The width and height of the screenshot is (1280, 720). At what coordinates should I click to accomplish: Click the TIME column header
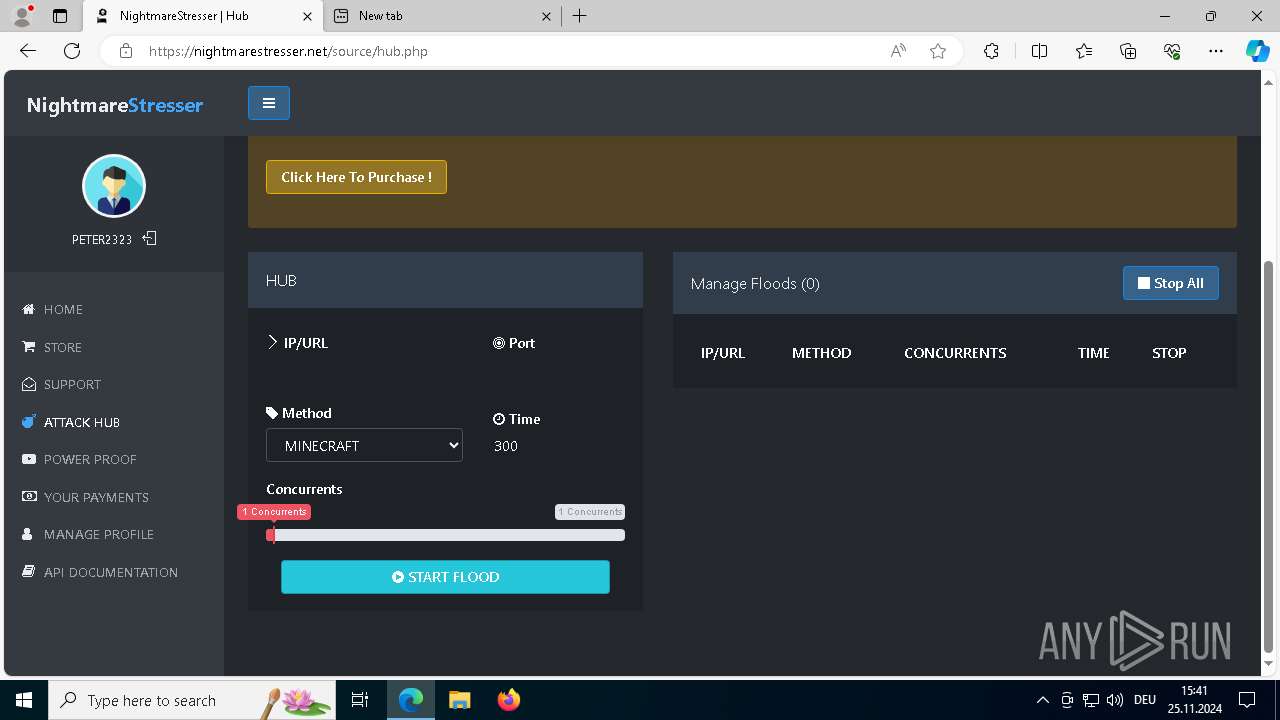[1094, 353]
